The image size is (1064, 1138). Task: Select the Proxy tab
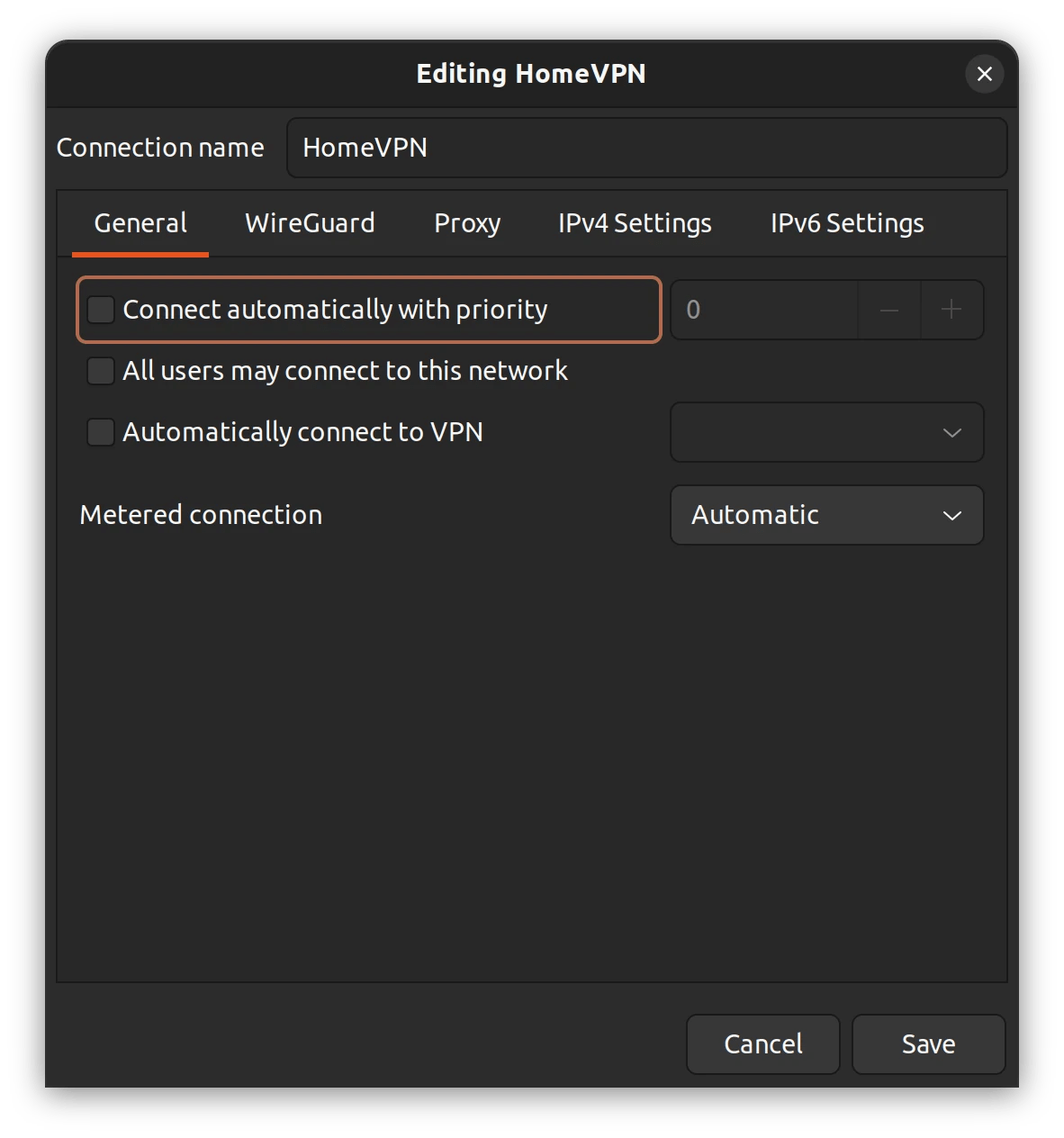click(467, 223)
